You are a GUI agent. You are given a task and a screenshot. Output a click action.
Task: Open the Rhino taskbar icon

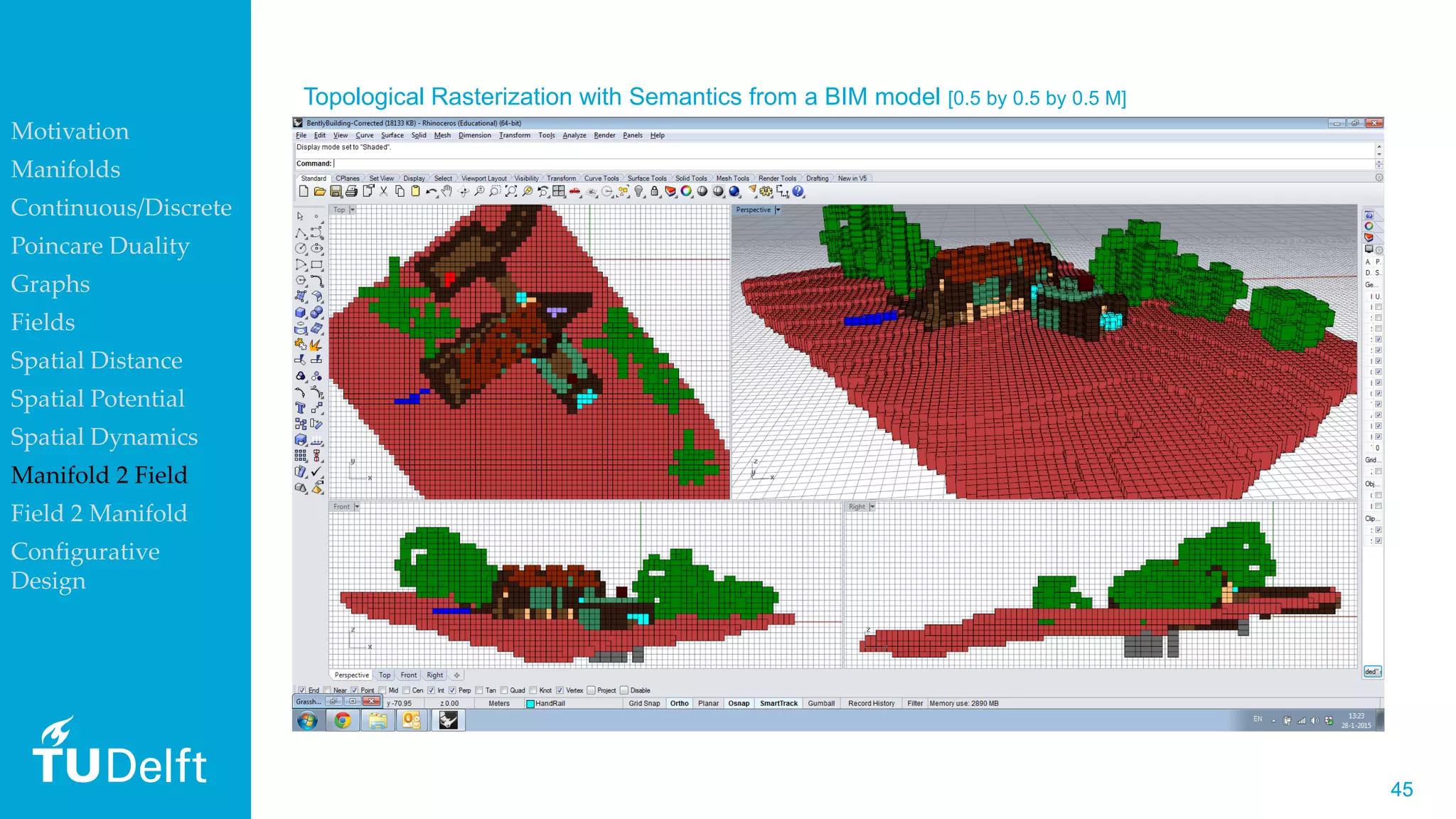[x=448, y=720]
